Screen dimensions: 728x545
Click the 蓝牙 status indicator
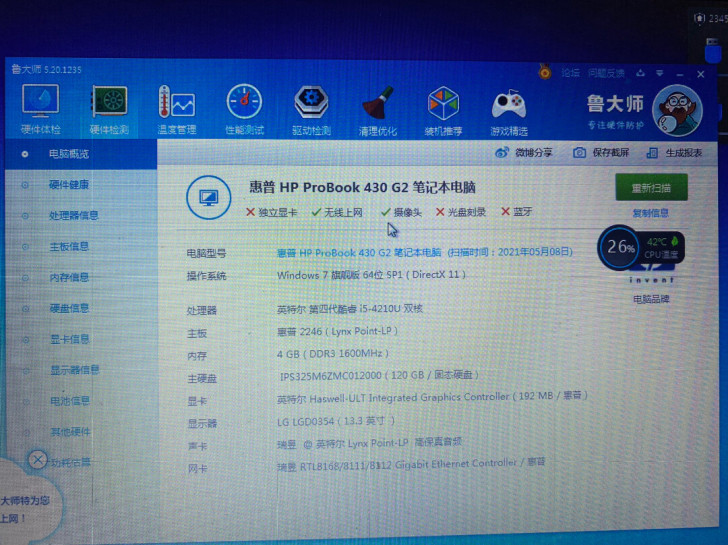point(517,212)
